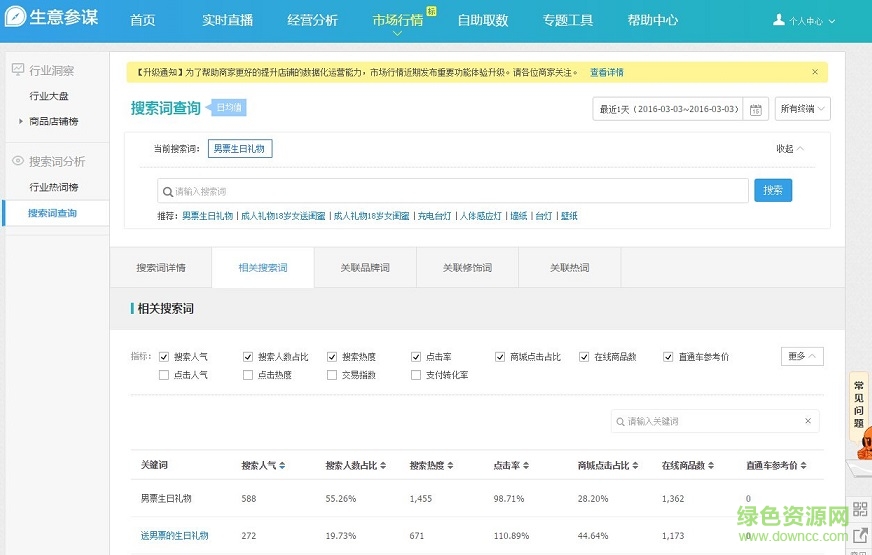Open the 所有终端 dropdown
This screenshot has height=555, width=872.
[x=802, y=109]
